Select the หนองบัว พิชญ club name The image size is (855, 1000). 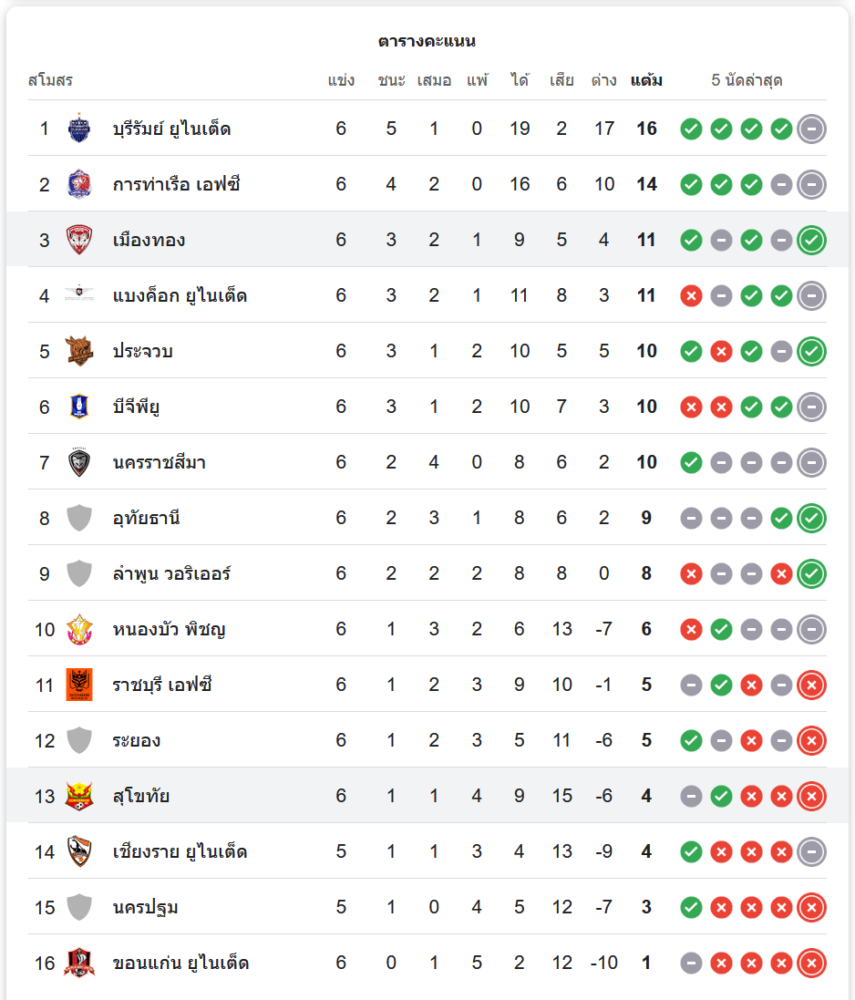[x=169, y=629]
